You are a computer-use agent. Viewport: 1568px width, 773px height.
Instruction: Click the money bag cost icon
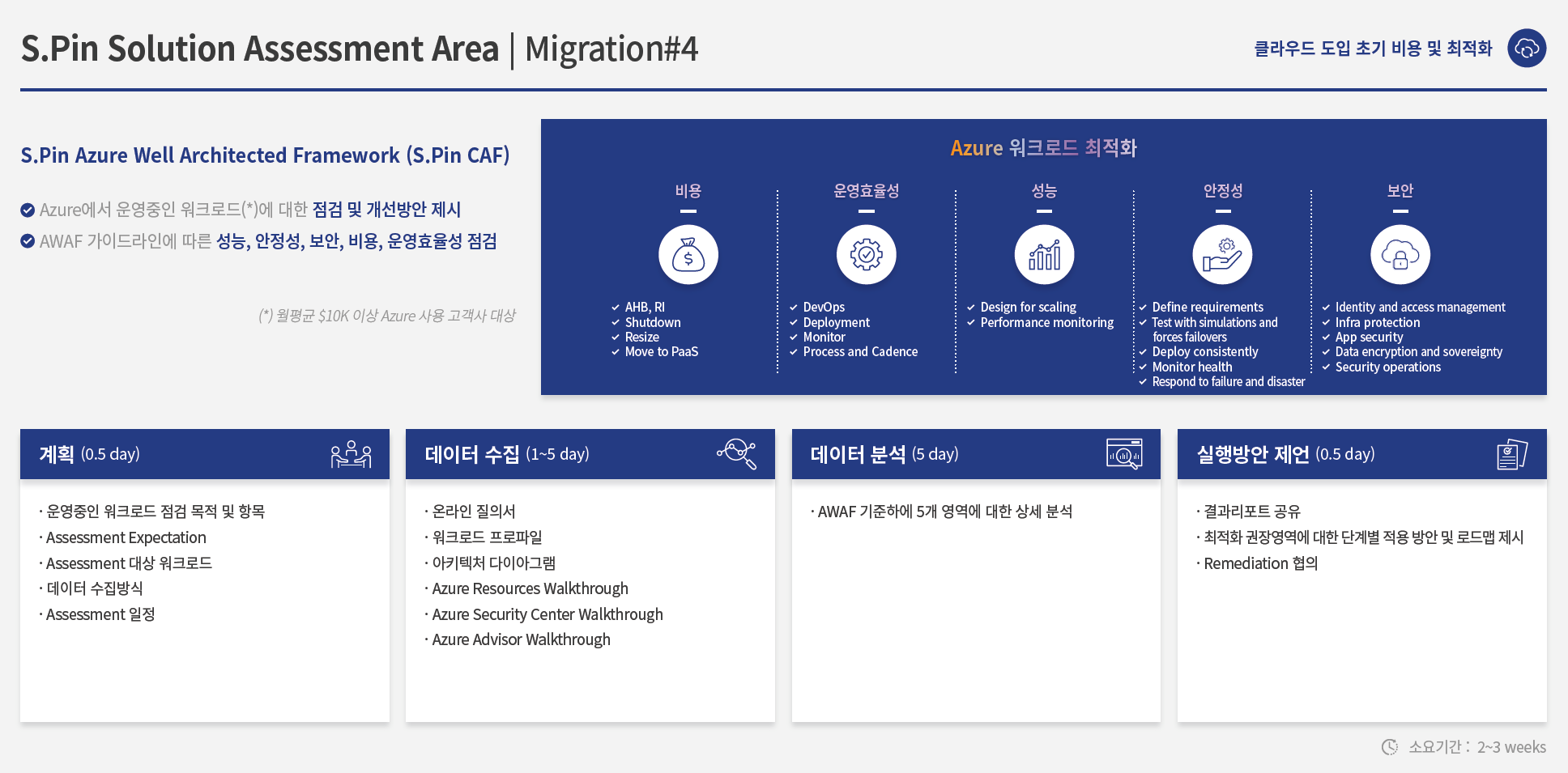coord(688,255)
